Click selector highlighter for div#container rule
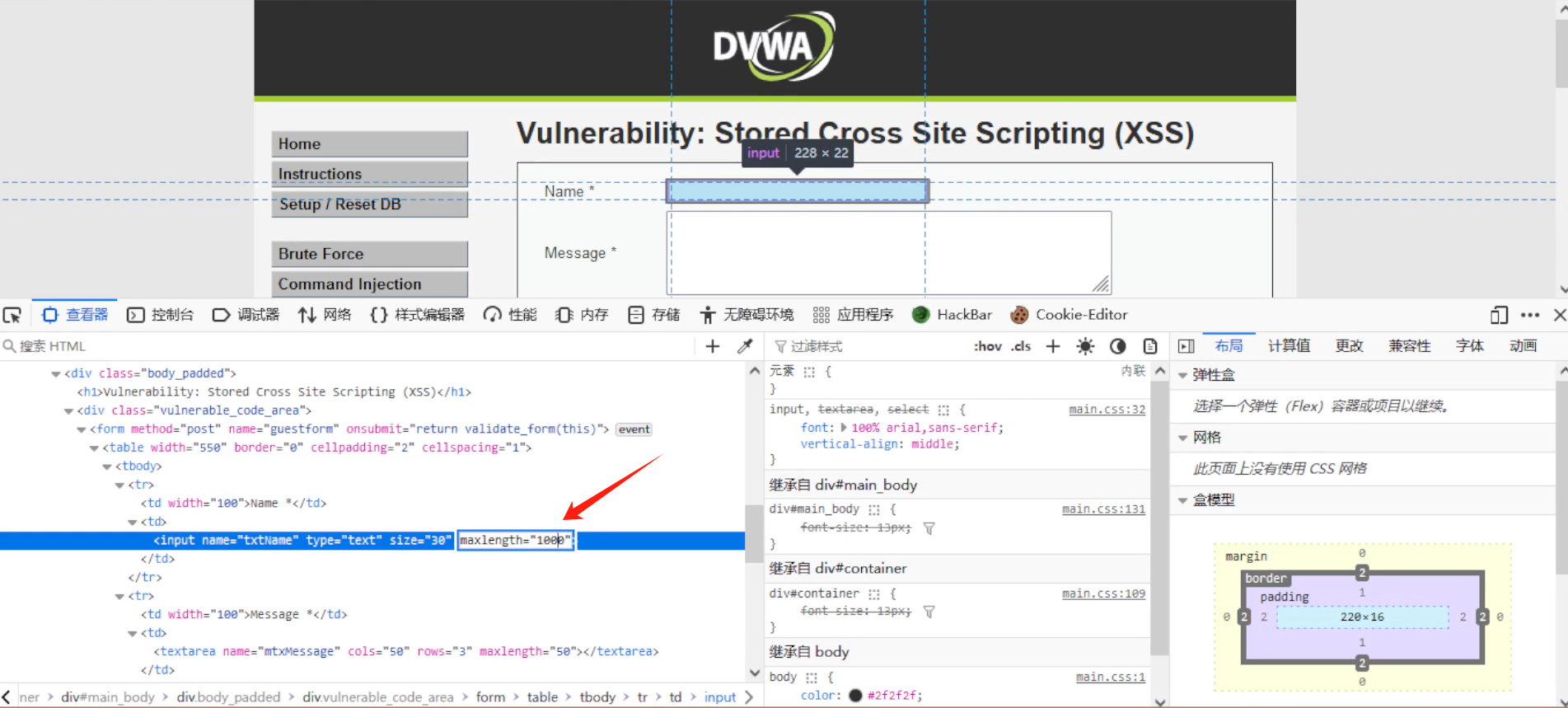This screenshot has width=1568, height=708. point(874,593)
